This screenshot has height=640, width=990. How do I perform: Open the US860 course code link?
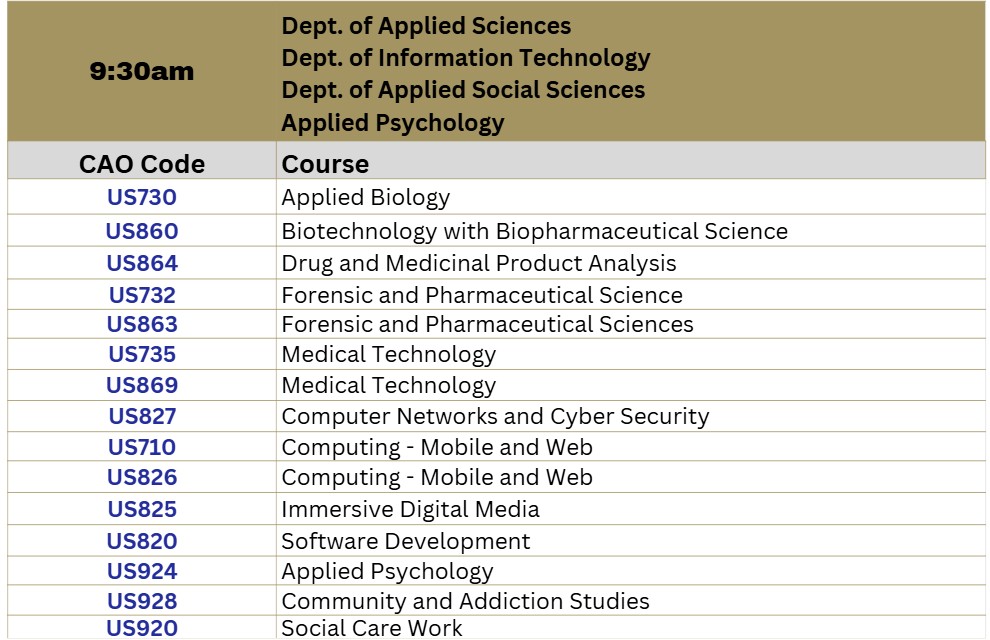pyautogui.click(x=142, y=232)
